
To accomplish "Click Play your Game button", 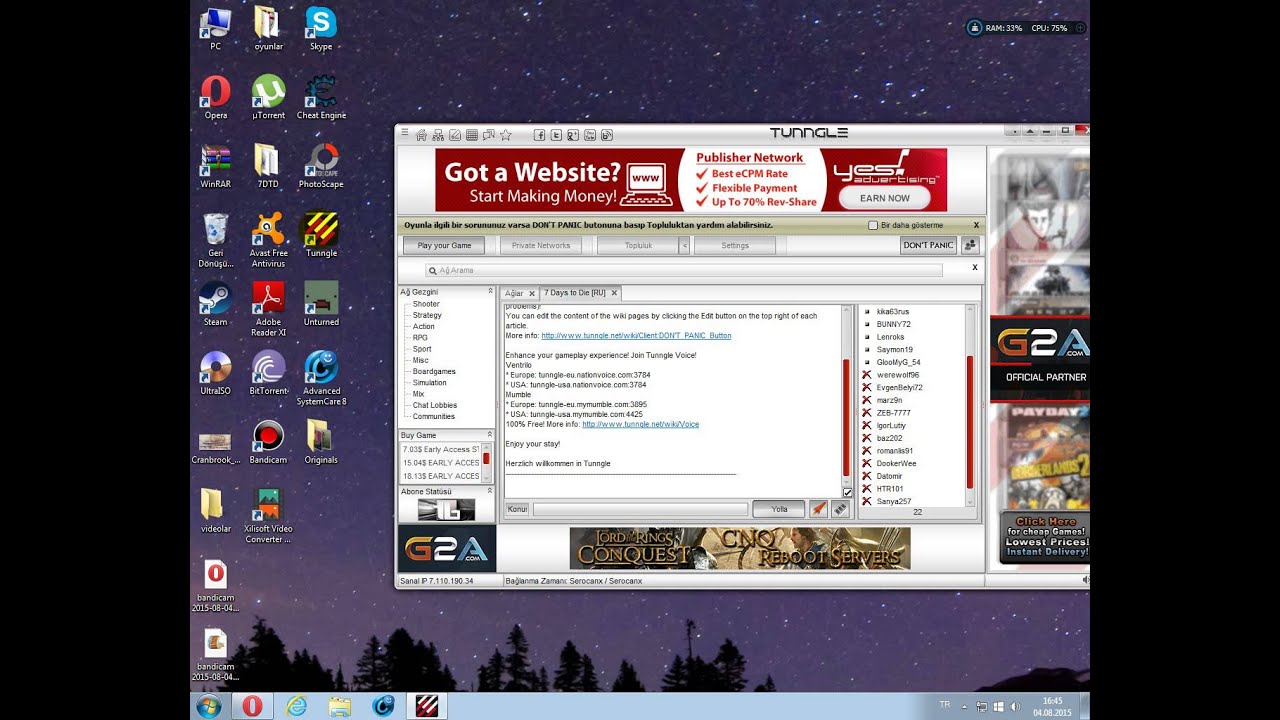I will coord(444,245).
